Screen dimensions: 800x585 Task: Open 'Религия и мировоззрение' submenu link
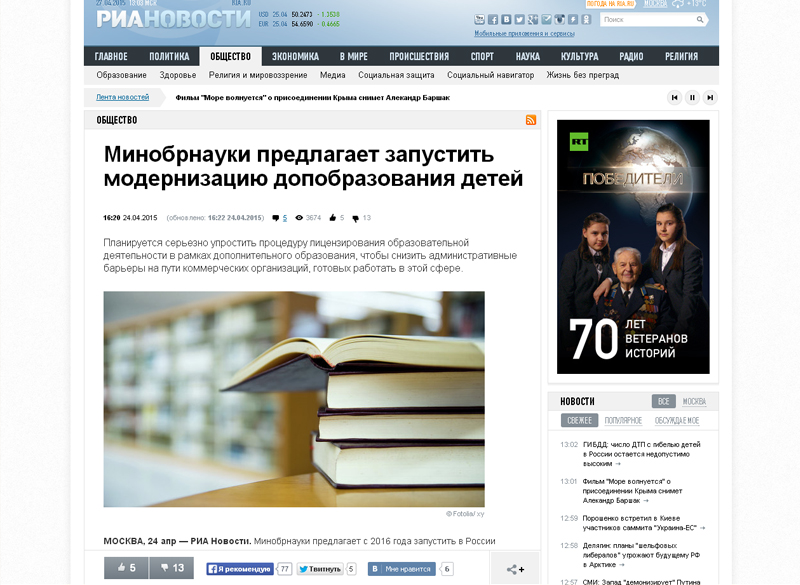pos(258,75)
